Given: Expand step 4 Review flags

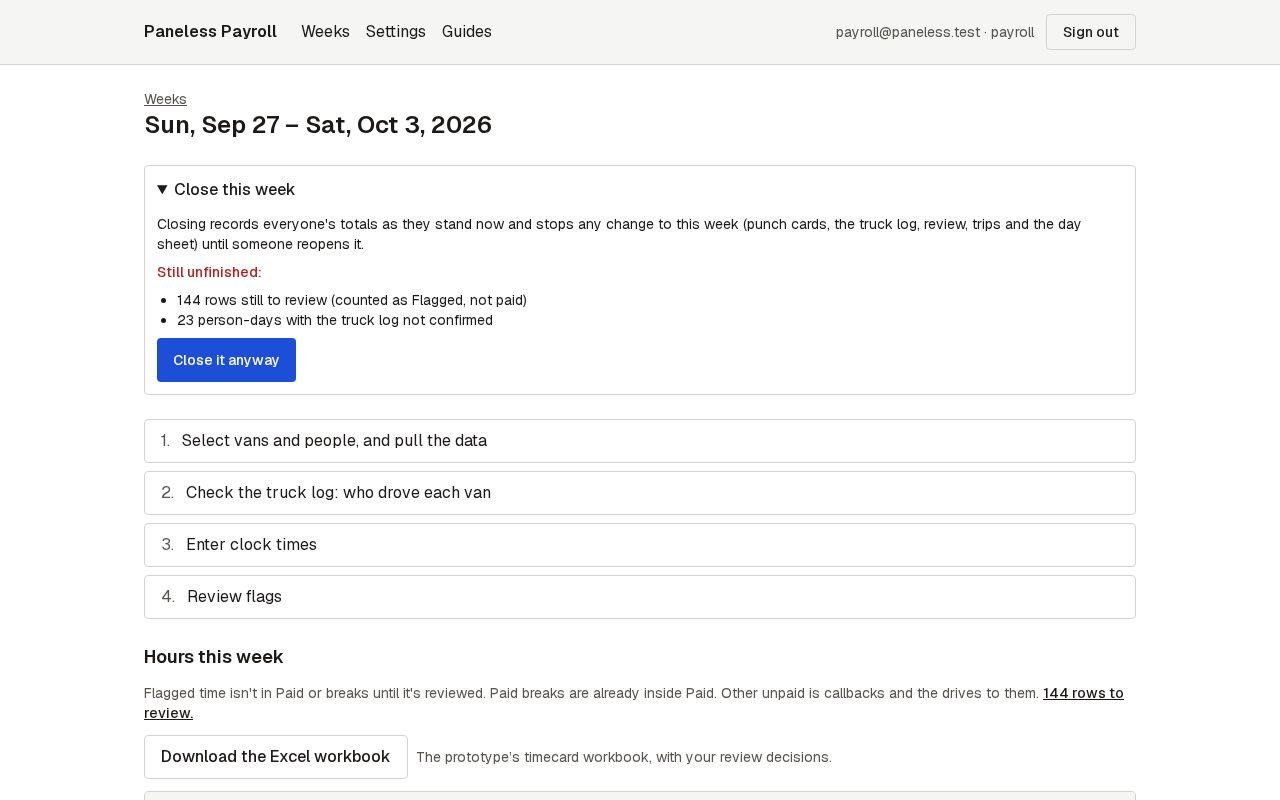Looking at the screenshot, I should click(640, 597).
